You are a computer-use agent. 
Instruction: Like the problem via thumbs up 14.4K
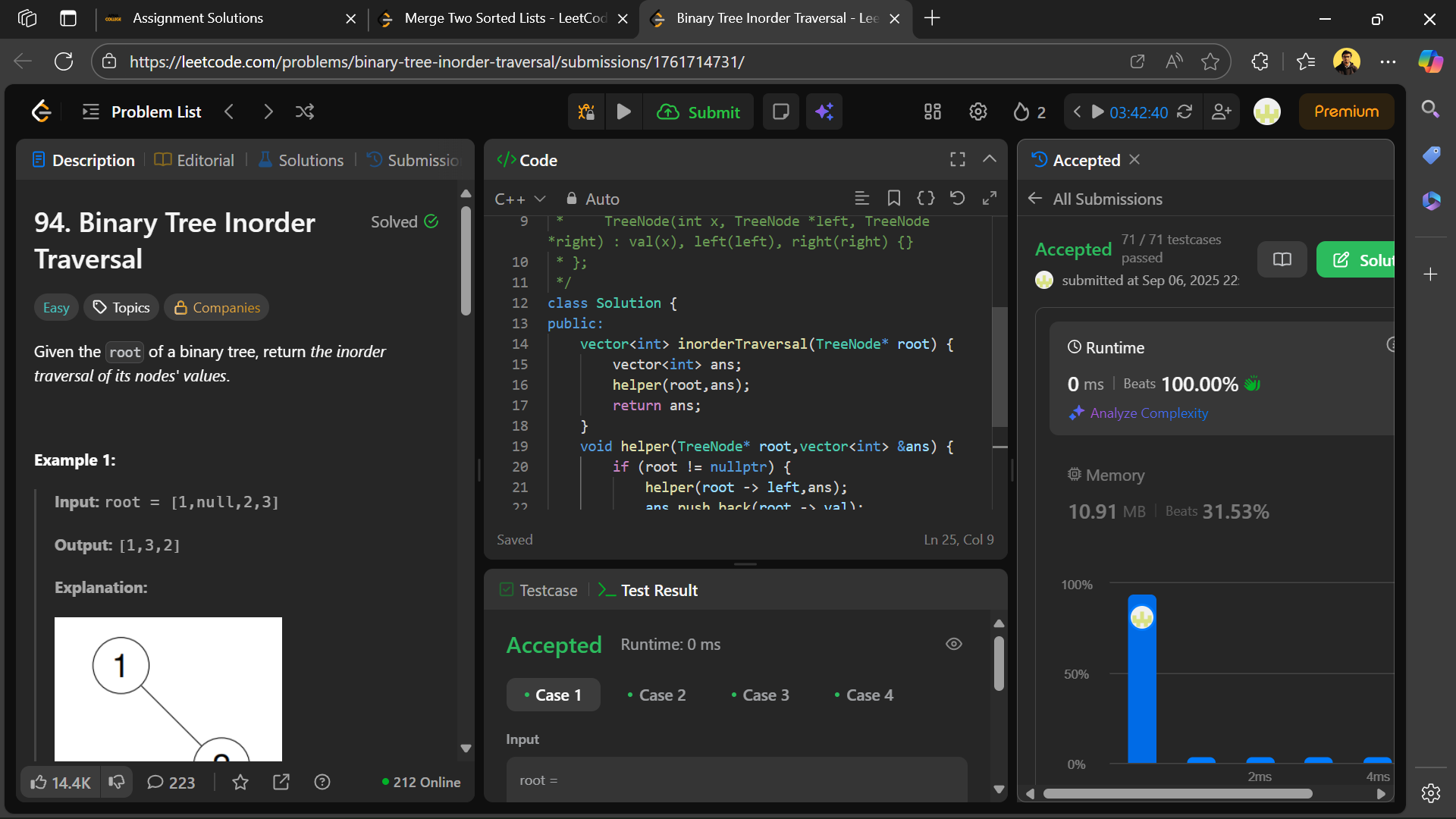point(61,782)
